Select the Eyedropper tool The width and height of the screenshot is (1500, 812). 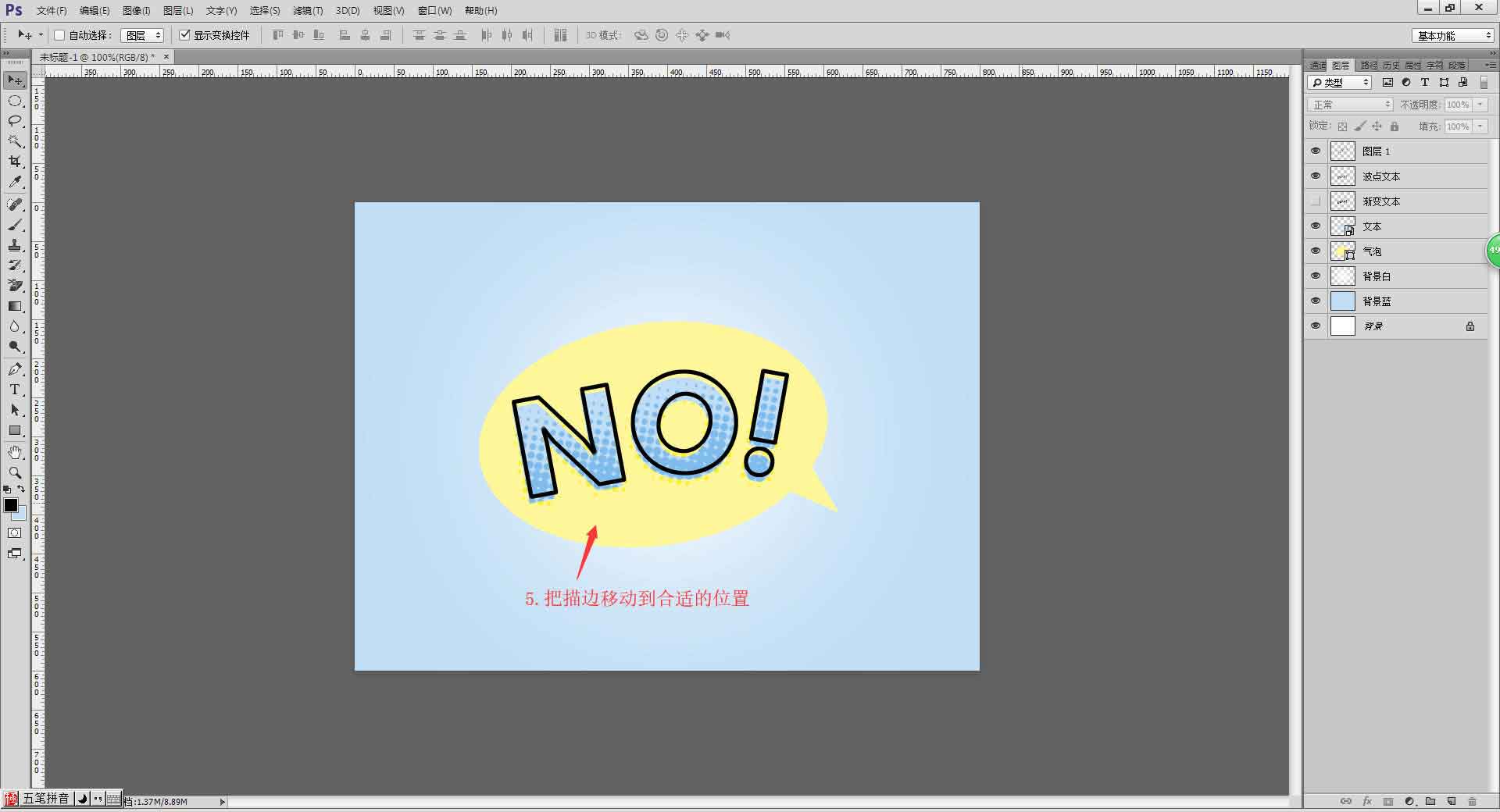point(15,182)
